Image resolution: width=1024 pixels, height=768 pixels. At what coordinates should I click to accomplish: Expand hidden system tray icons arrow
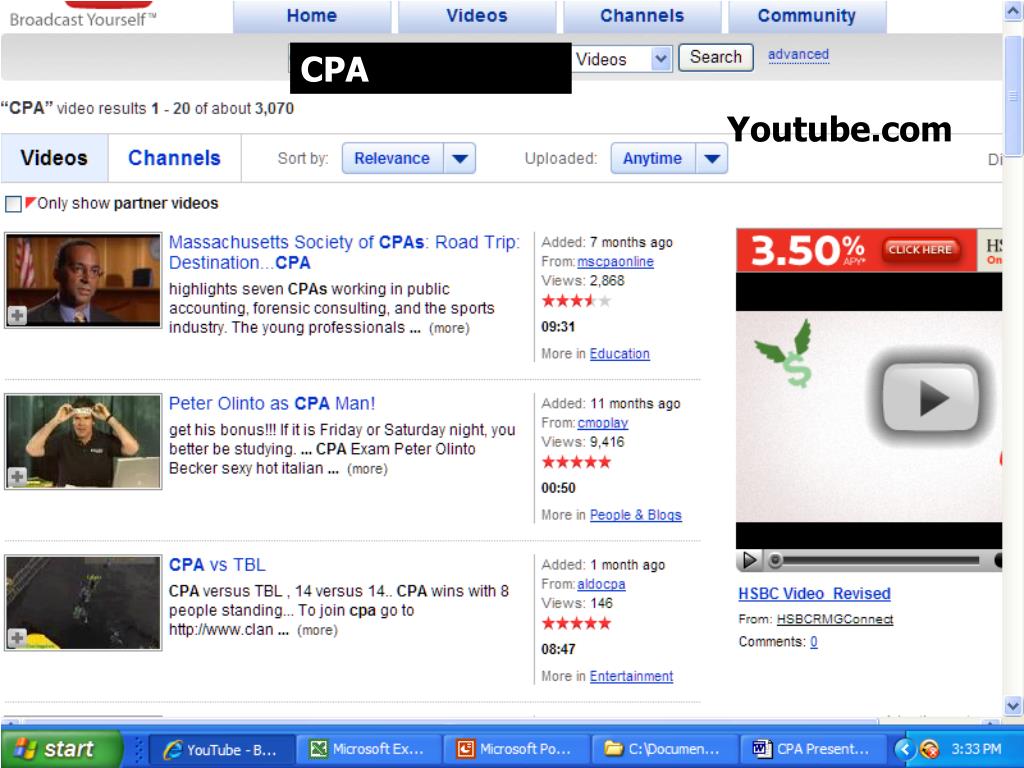(904, 749)
